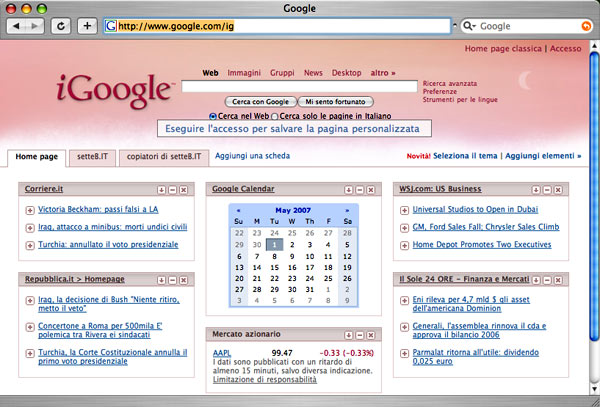
Task: Click the AAPL stock ticker link
Action: [222, 353]
